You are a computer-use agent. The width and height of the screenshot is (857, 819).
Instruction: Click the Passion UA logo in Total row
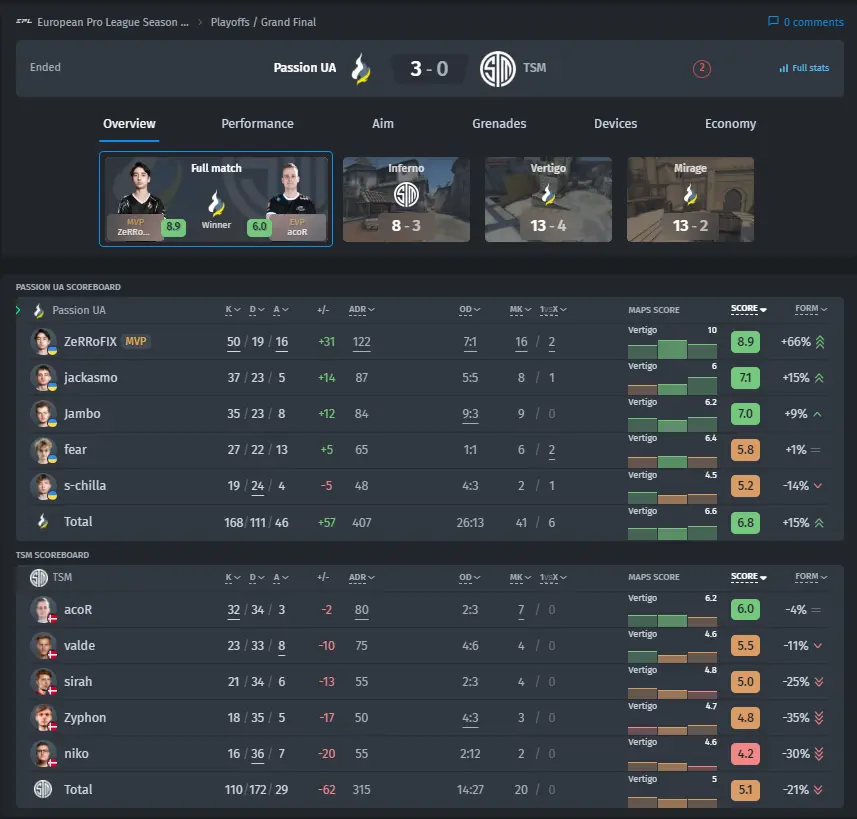point(43,522)
